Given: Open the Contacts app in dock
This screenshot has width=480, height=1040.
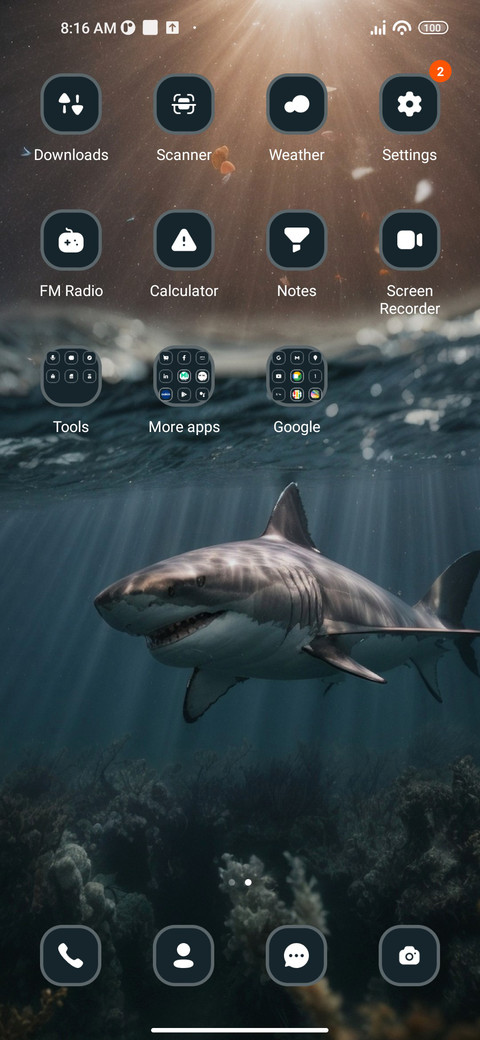Looking at the screenshot, I should click(x=184, y=955).
